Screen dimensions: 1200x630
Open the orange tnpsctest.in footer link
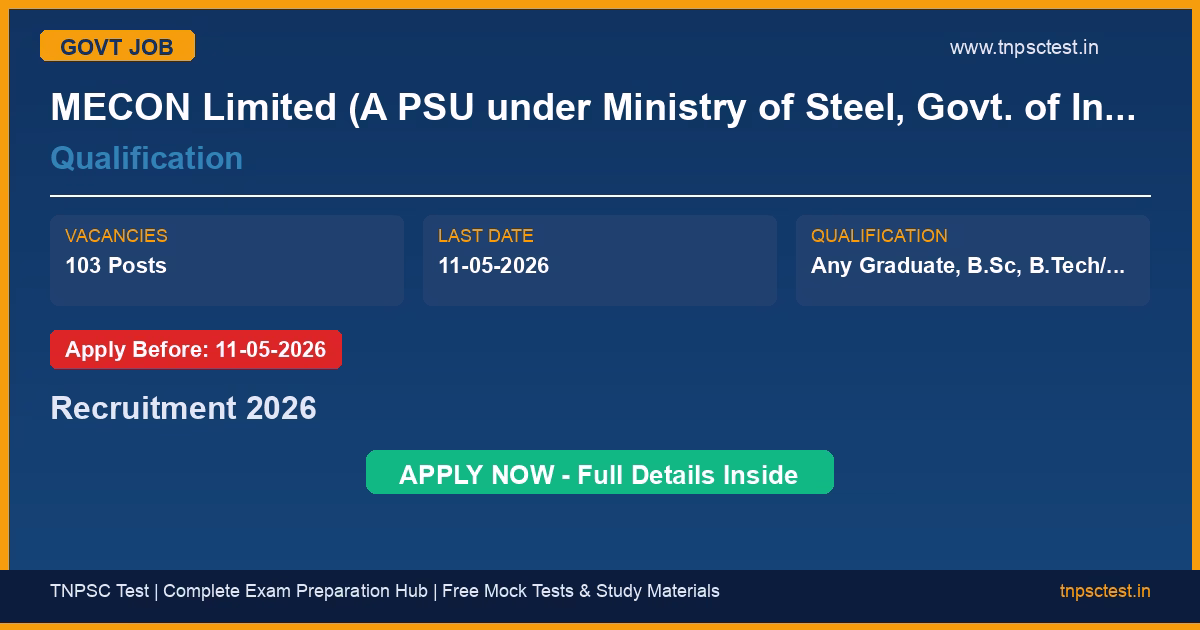click(x=1105, y=591)
